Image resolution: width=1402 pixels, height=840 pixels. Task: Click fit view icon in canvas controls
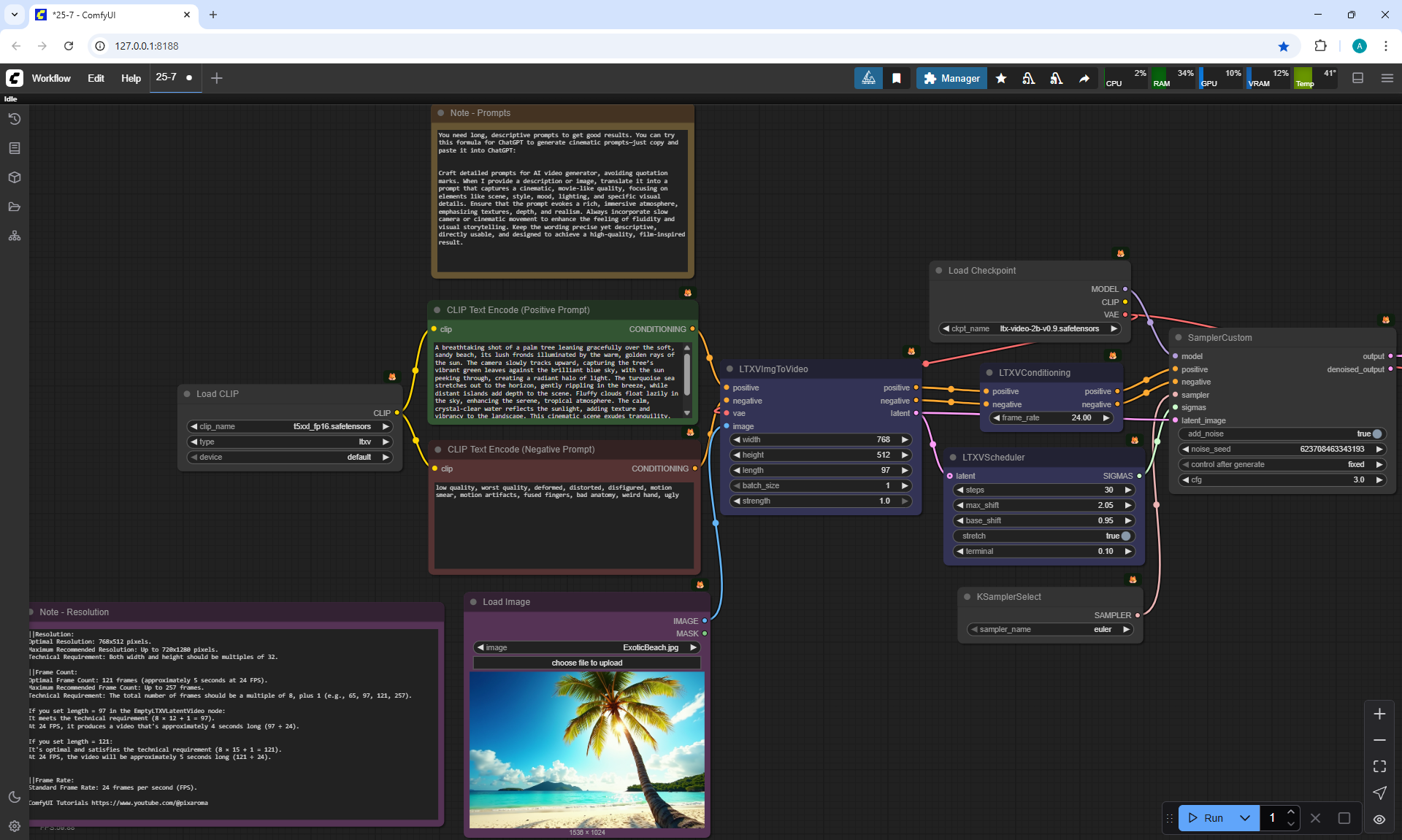1379,766
